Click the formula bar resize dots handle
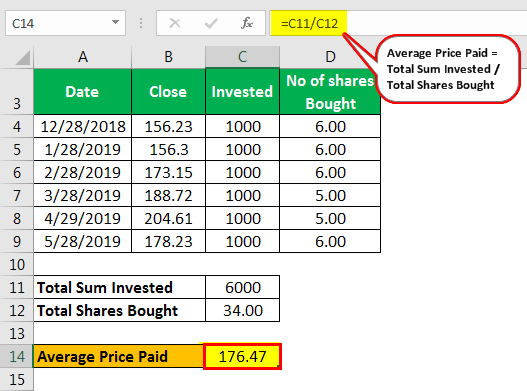The image size is (527, 391). tap(141, 23)
